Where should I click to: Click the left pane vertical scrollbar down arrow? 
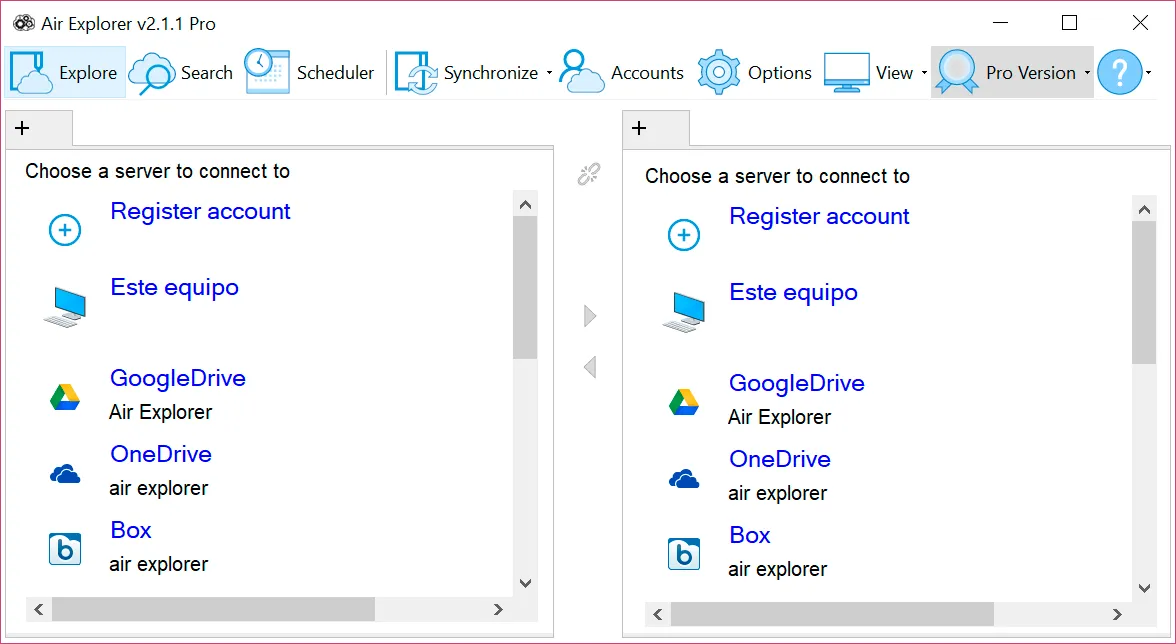click(525, 583)
